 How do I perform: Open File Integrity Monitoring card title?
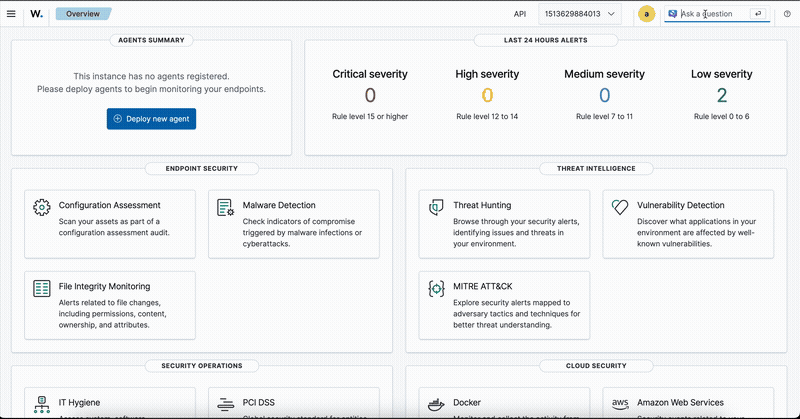(104, 286)
